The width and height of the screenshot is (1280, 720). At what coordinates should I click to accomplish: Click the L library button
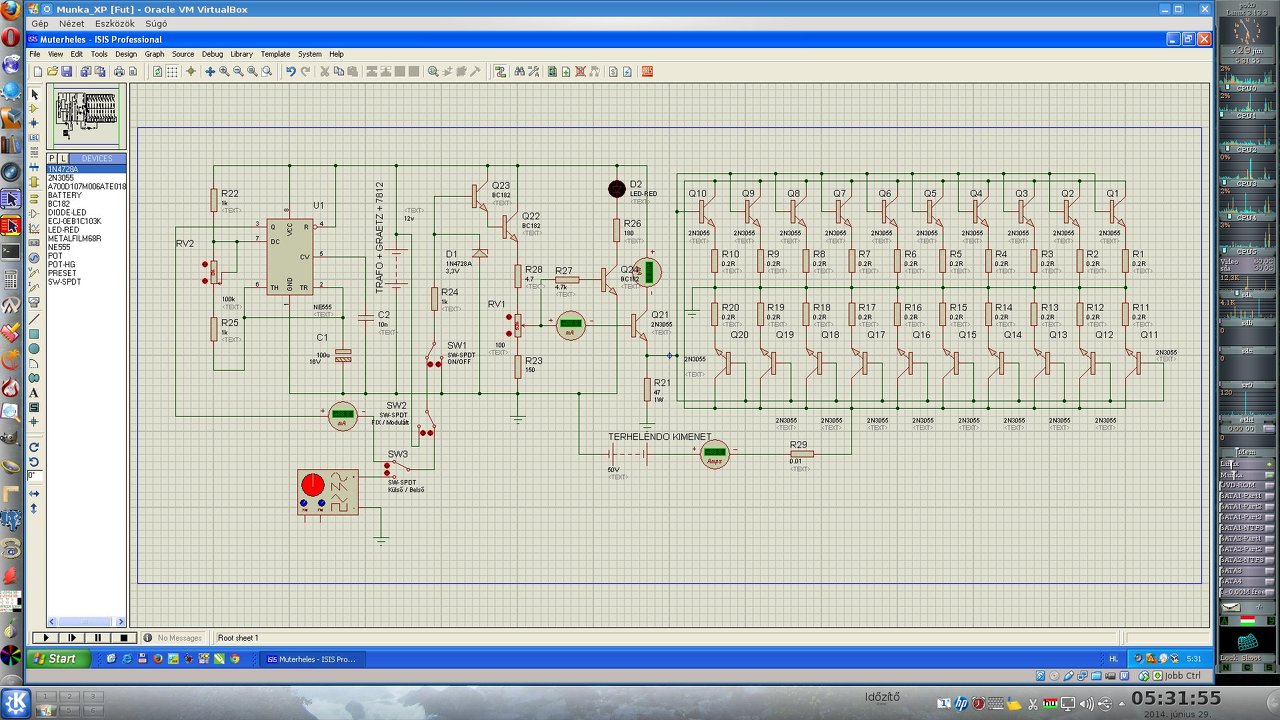[63, 158]
